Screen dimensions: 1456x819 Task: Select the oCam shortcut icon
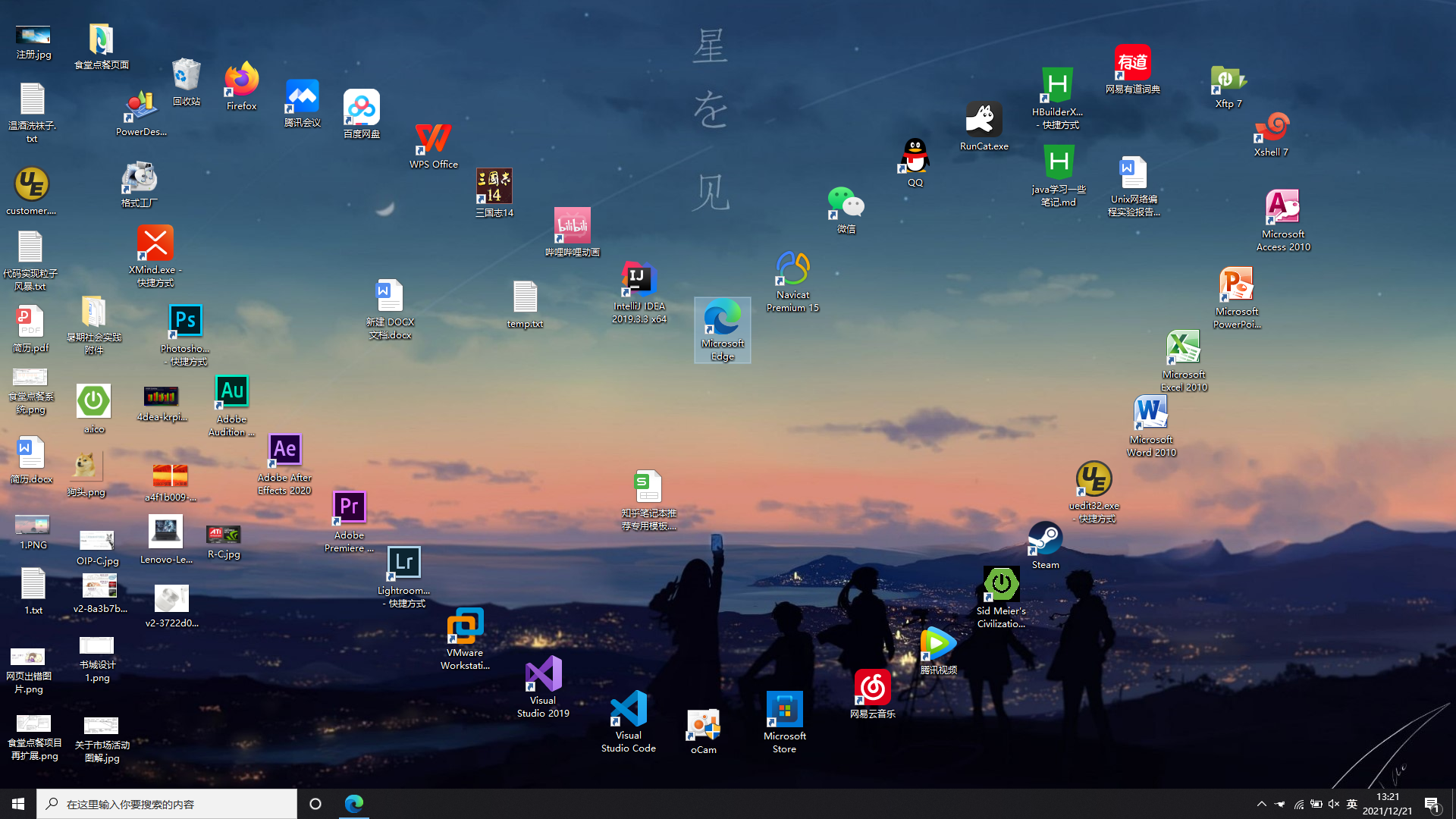[704, 732]
